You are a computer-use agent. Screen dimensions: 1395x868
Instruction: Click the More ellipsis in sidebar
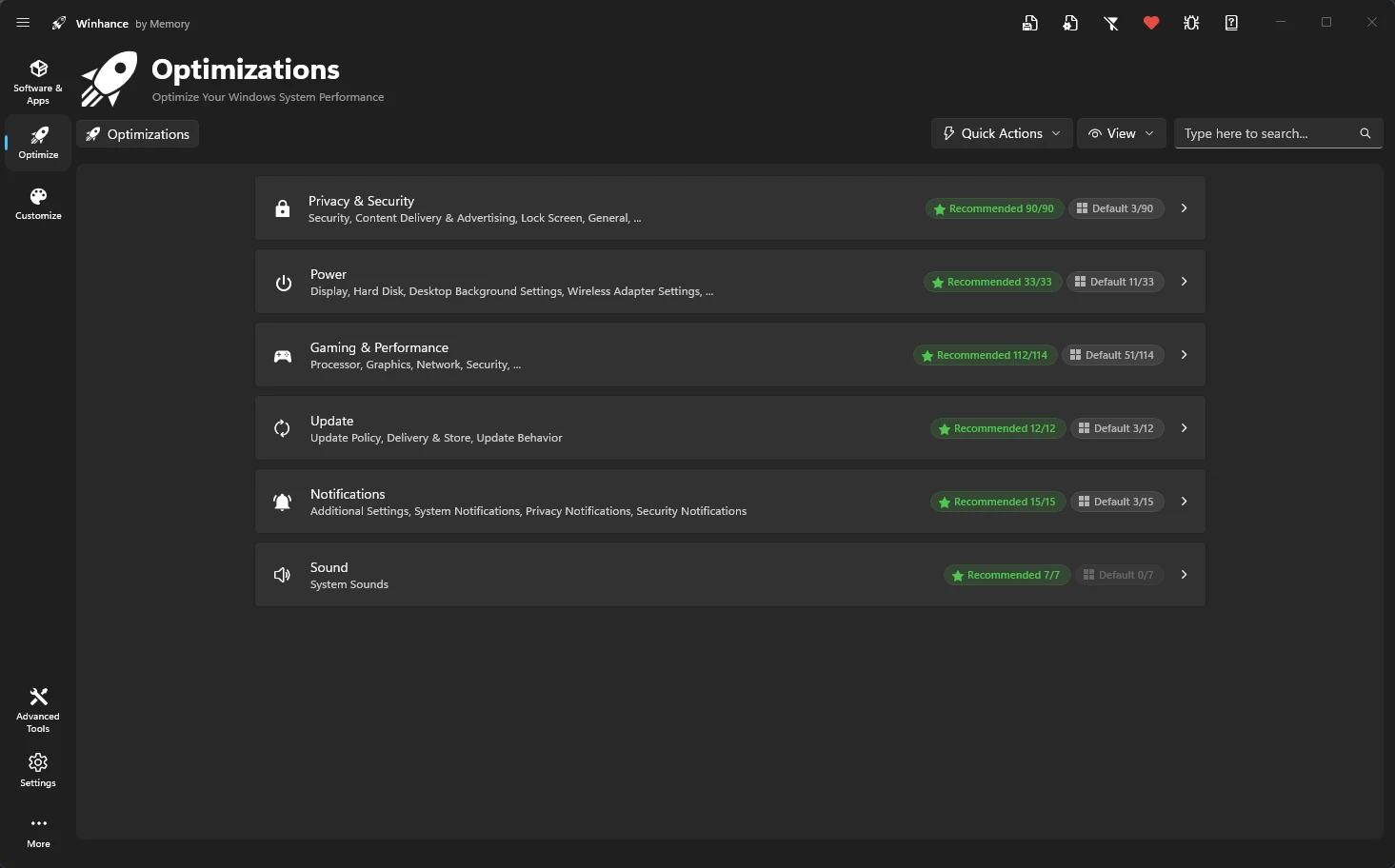coord(38,833)
